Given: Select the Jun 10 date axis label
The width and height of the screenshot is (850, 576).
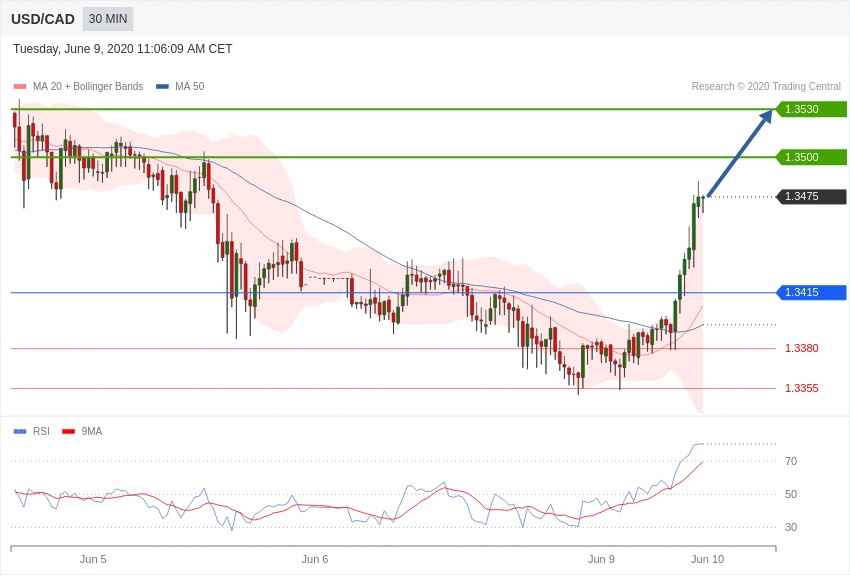Looking at the screenshot, I should point(707,559).
